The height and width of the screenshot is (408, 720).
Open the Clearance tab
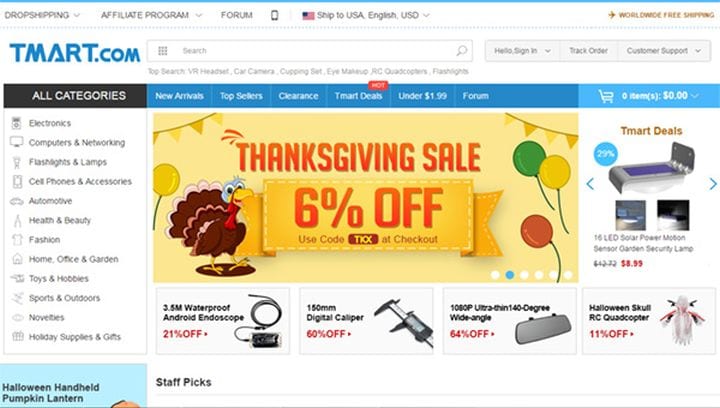[x=298, y=96]
